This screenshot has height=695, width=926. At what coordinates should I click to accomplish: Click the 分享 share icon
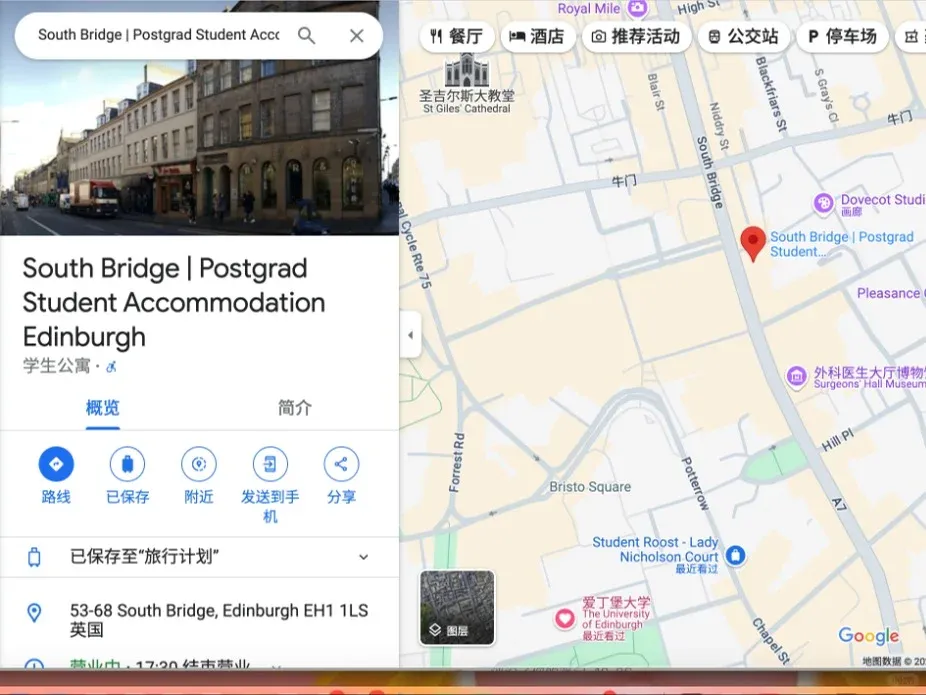coord(341,464)
